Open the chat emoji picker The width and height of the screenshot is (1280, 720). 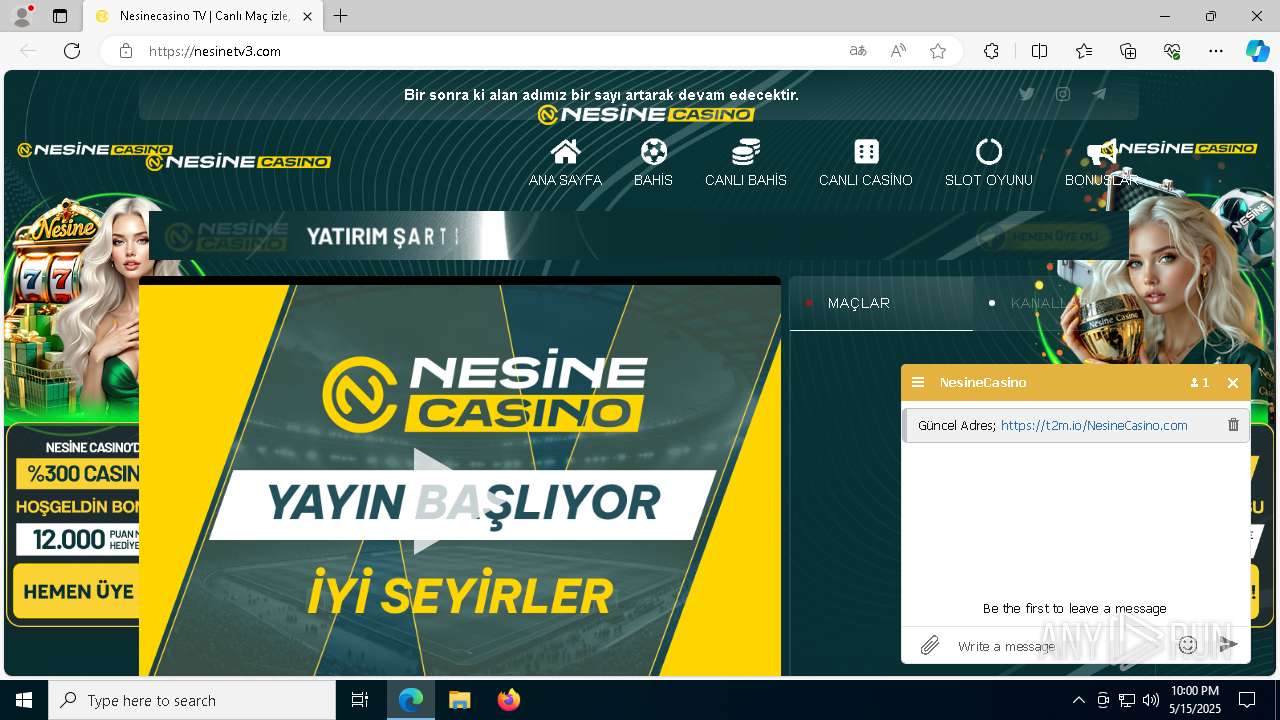pyautogui.click(x=1188, y=646)
